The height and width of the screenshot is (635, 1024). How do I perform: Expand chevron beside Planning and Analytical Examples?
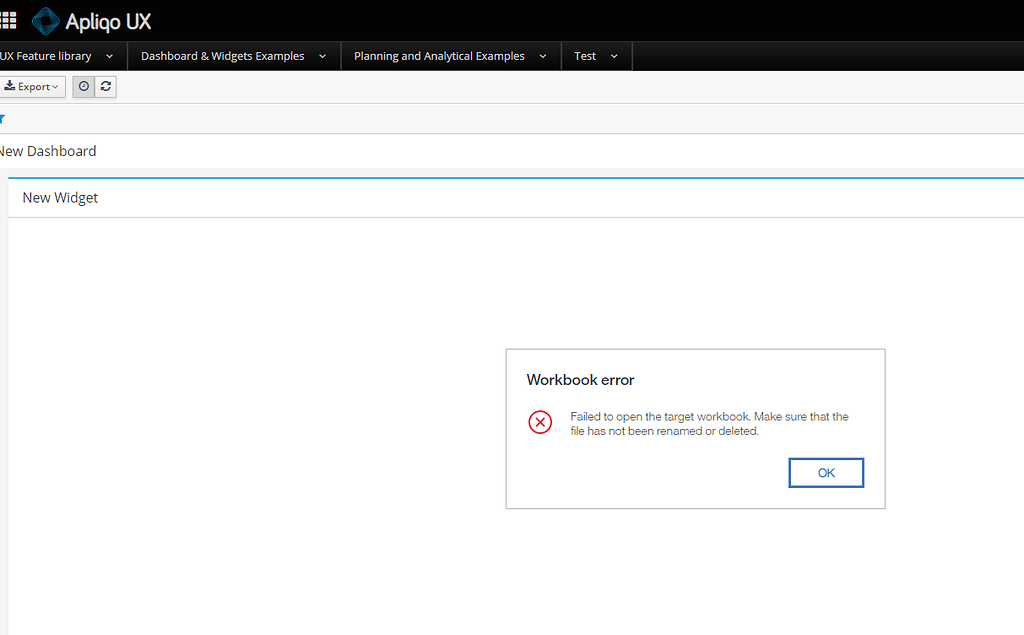click(543, 57)
